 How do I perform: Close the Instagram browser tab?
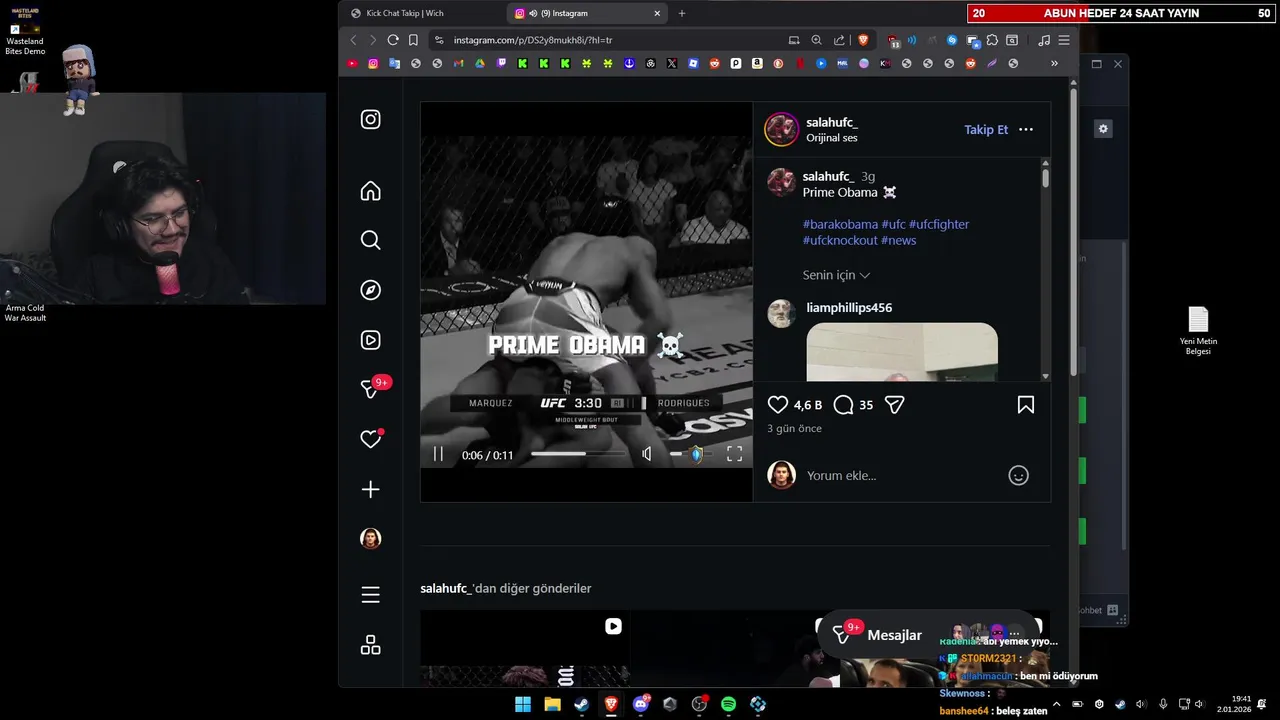coord(657,13)
